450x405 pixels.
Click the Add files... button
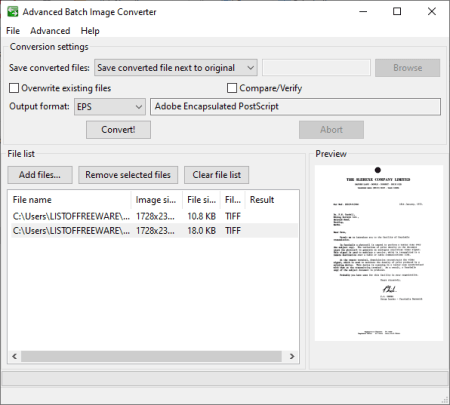(40, 175)
